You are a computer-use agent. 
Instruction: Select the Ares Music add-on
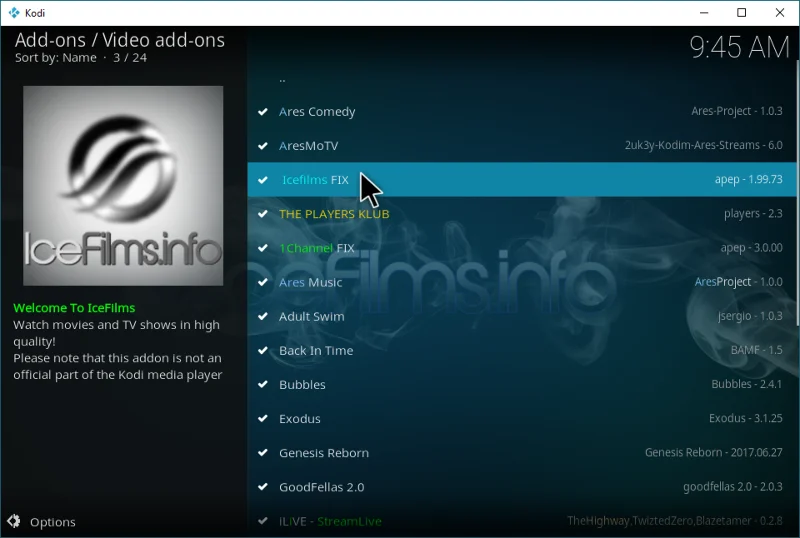pyautogui.click(x=522, y=282)
